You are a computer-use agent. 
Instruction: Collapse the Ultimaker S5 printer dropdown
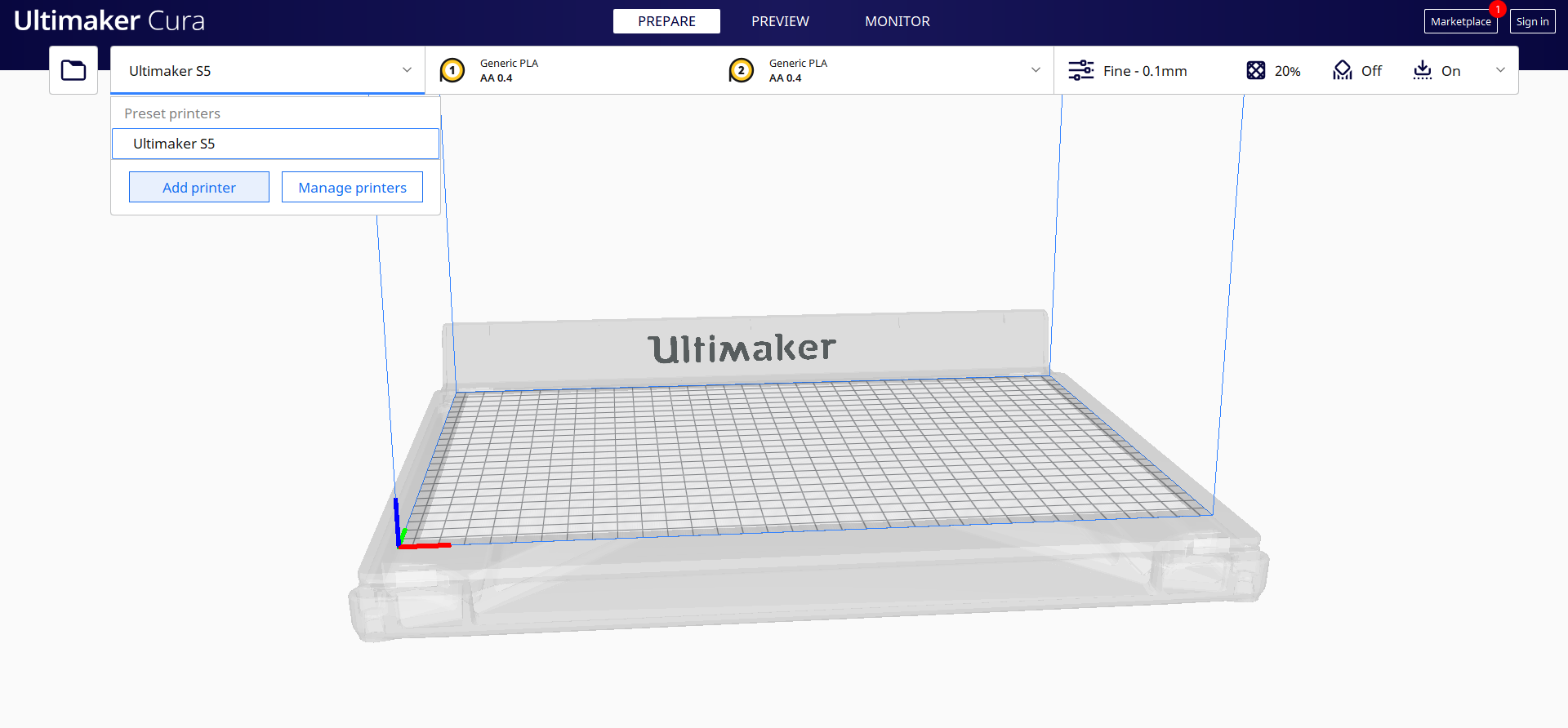tap(407, 70)
